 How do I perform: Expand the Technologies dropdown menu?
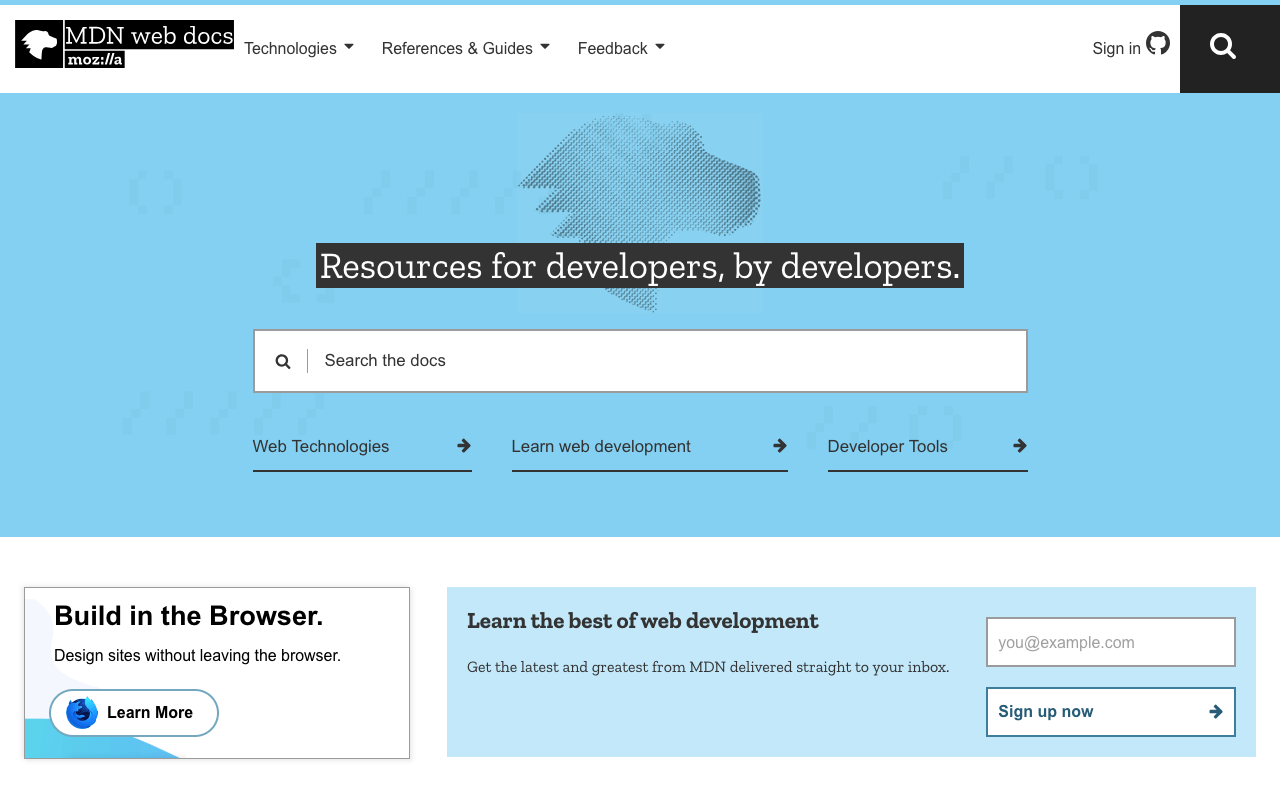click(298, 48)
